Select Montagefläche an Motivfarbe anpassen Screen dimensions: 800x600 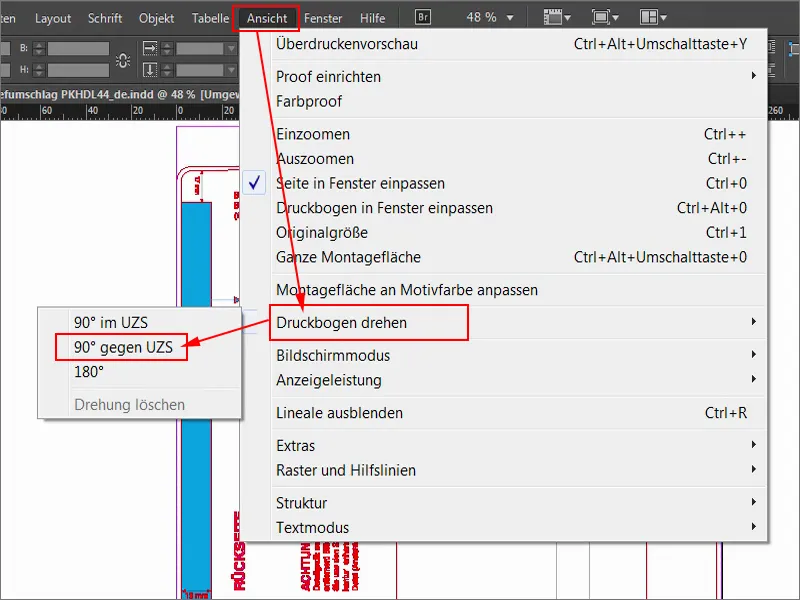click(x=511, y=290)
